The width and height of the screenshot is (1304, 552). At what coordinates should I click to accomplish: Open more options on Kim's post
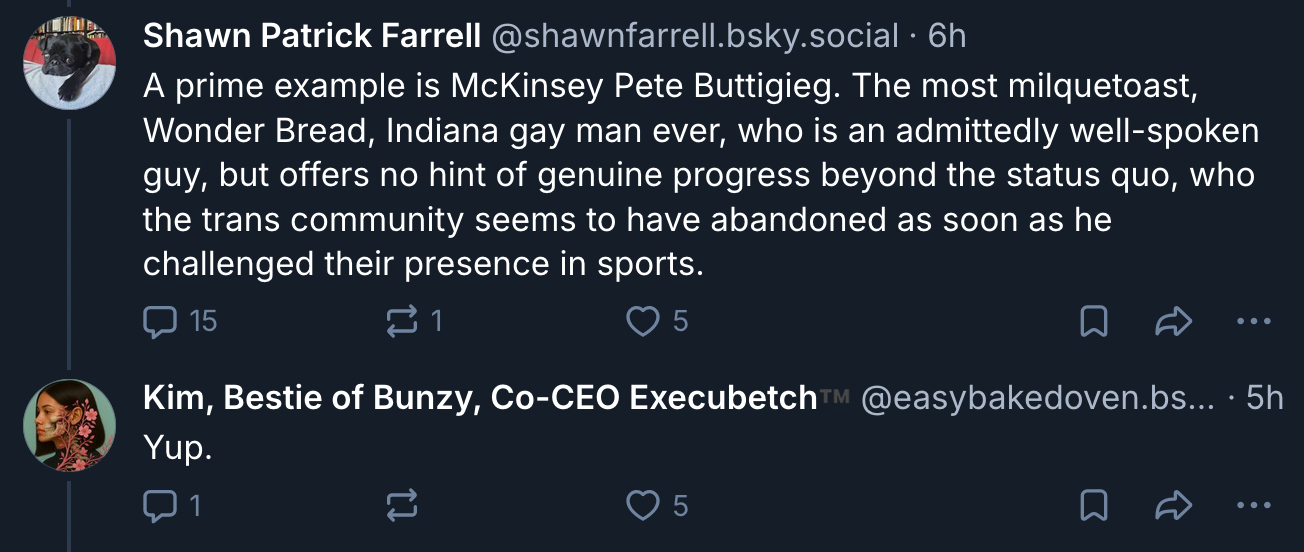pyautogui.click(x=1253, y=507)
